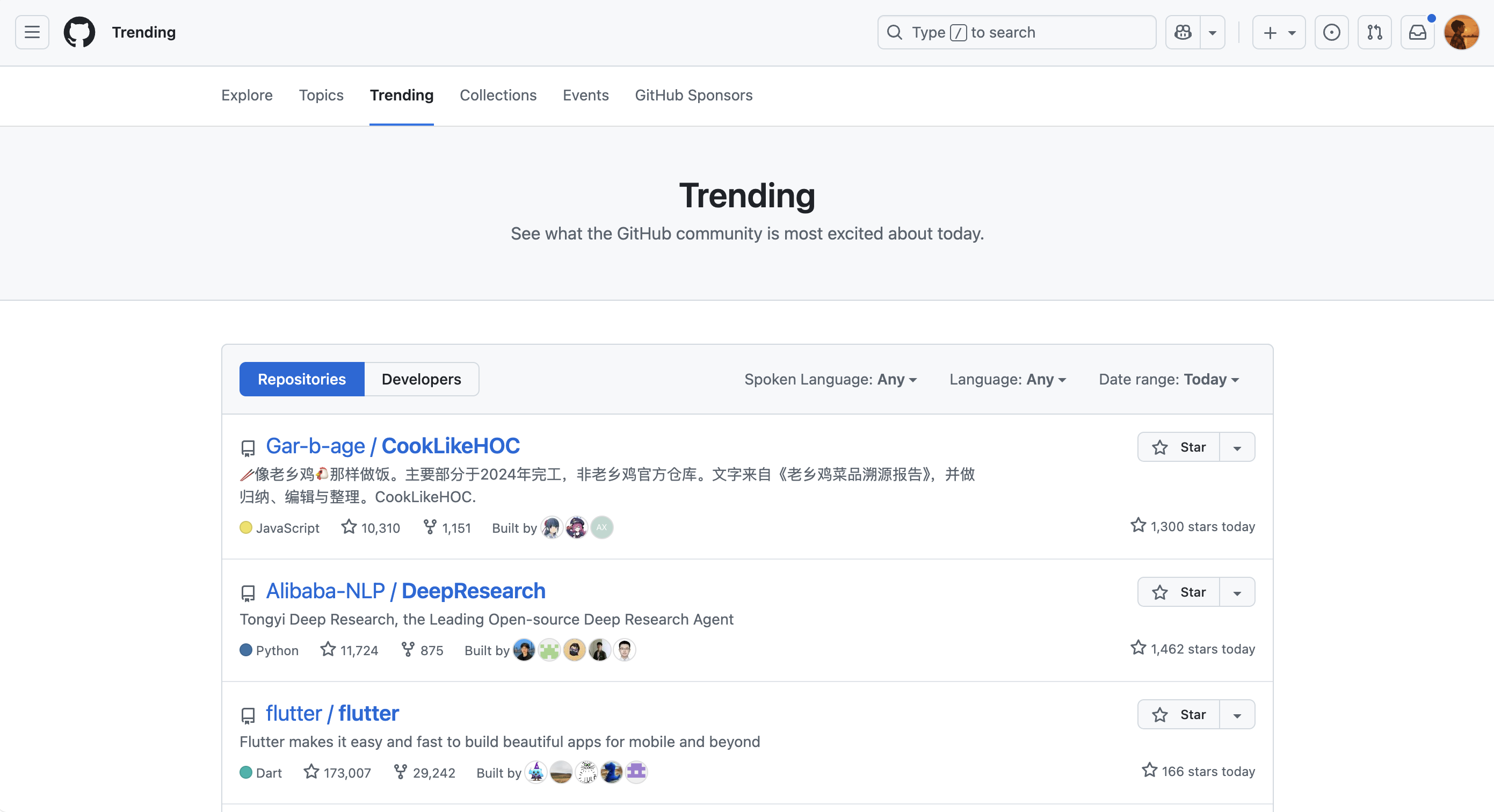Screen dimensions: 1494x812
Task: Open Copilot chat icon
Action: (x=1183, y=32)
